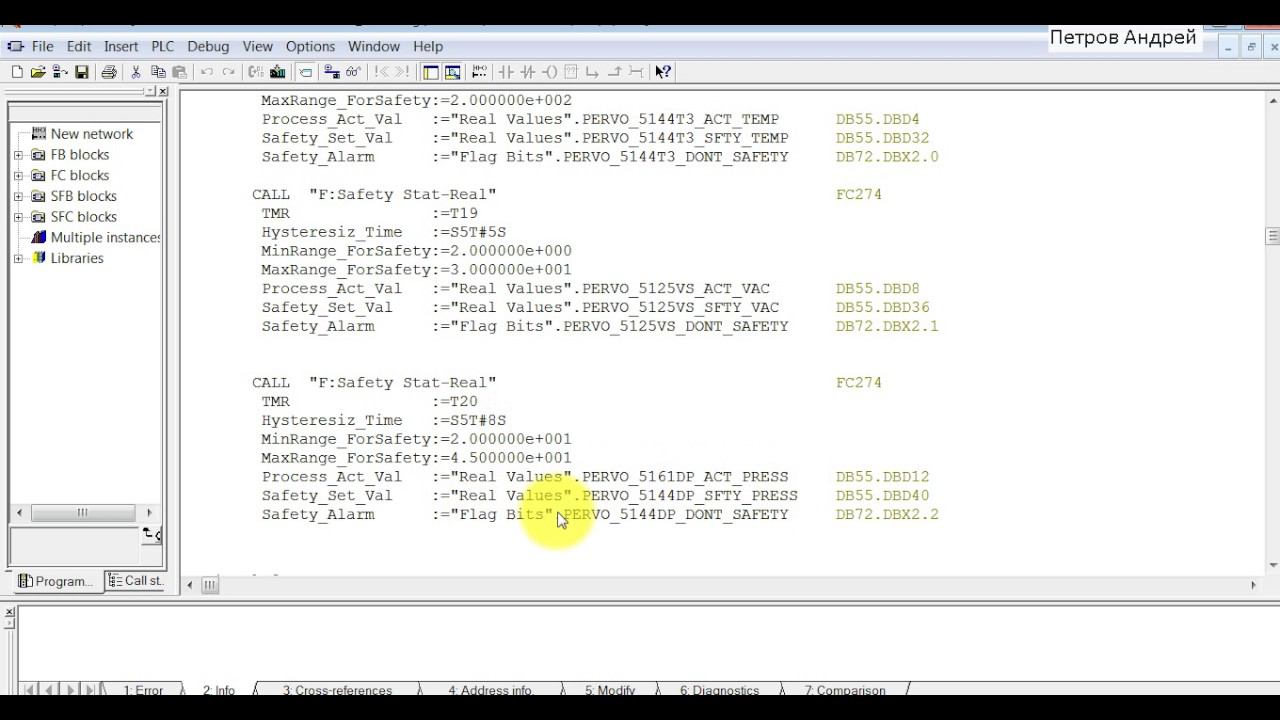
Task: Expand the SFC blocks tree node
Action: coord(18,217)
